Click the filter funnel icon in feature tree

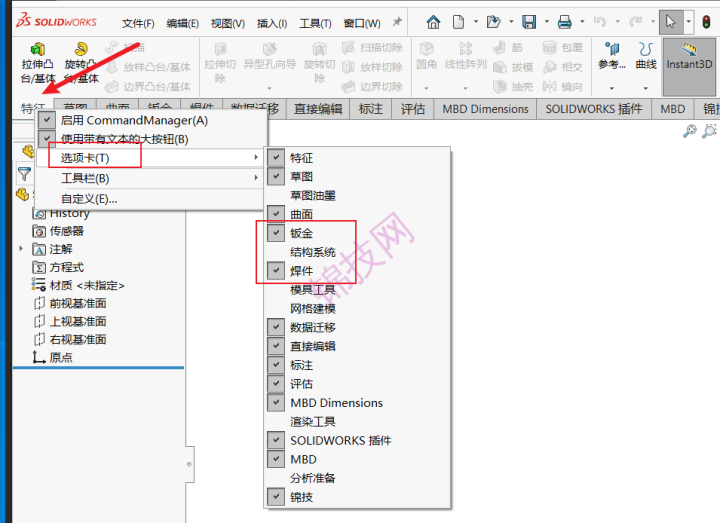(x=24, y=174)
